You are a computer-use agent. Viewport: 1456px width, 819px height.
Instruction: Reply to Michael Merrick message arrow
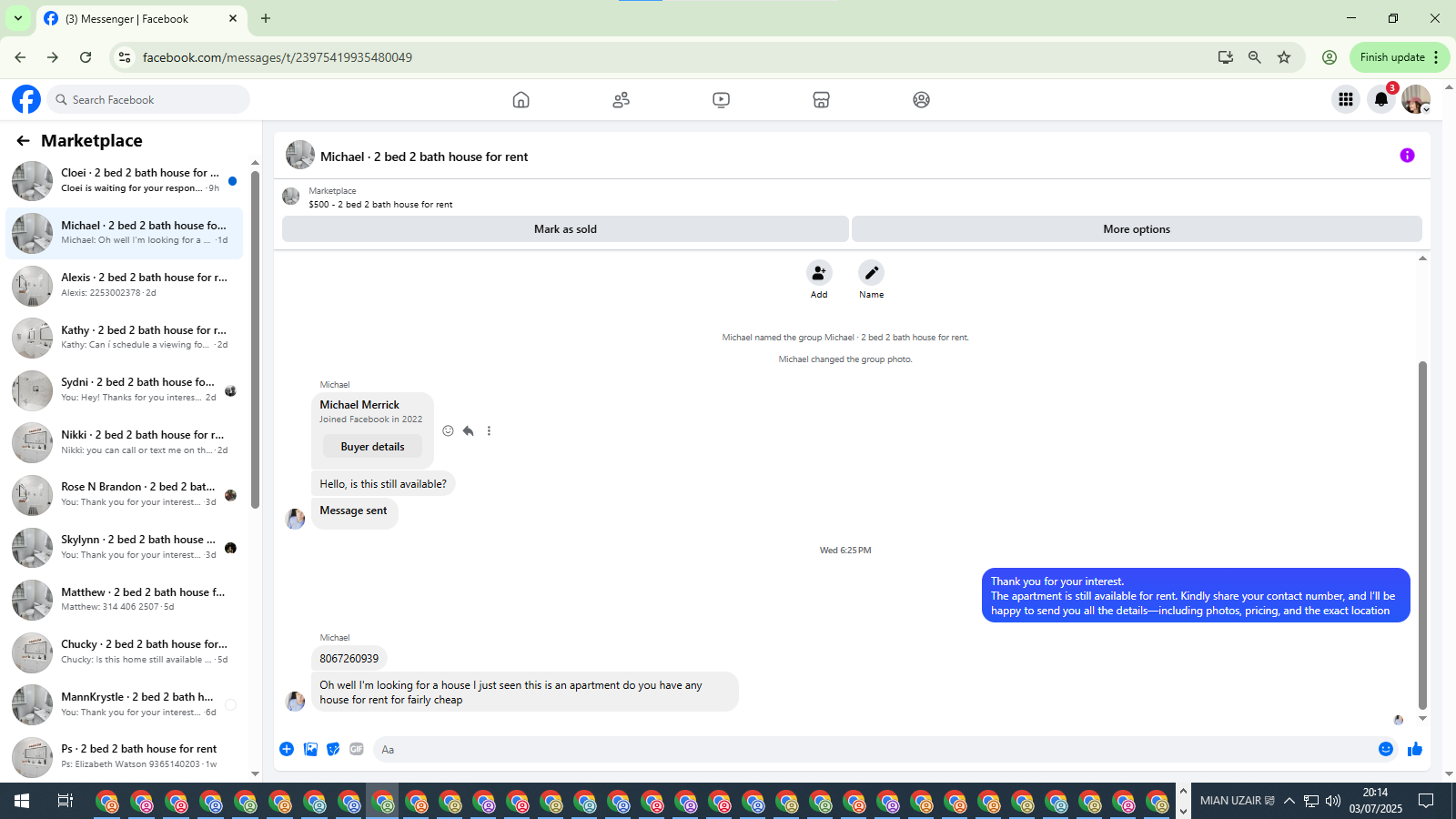pos(468,431)
